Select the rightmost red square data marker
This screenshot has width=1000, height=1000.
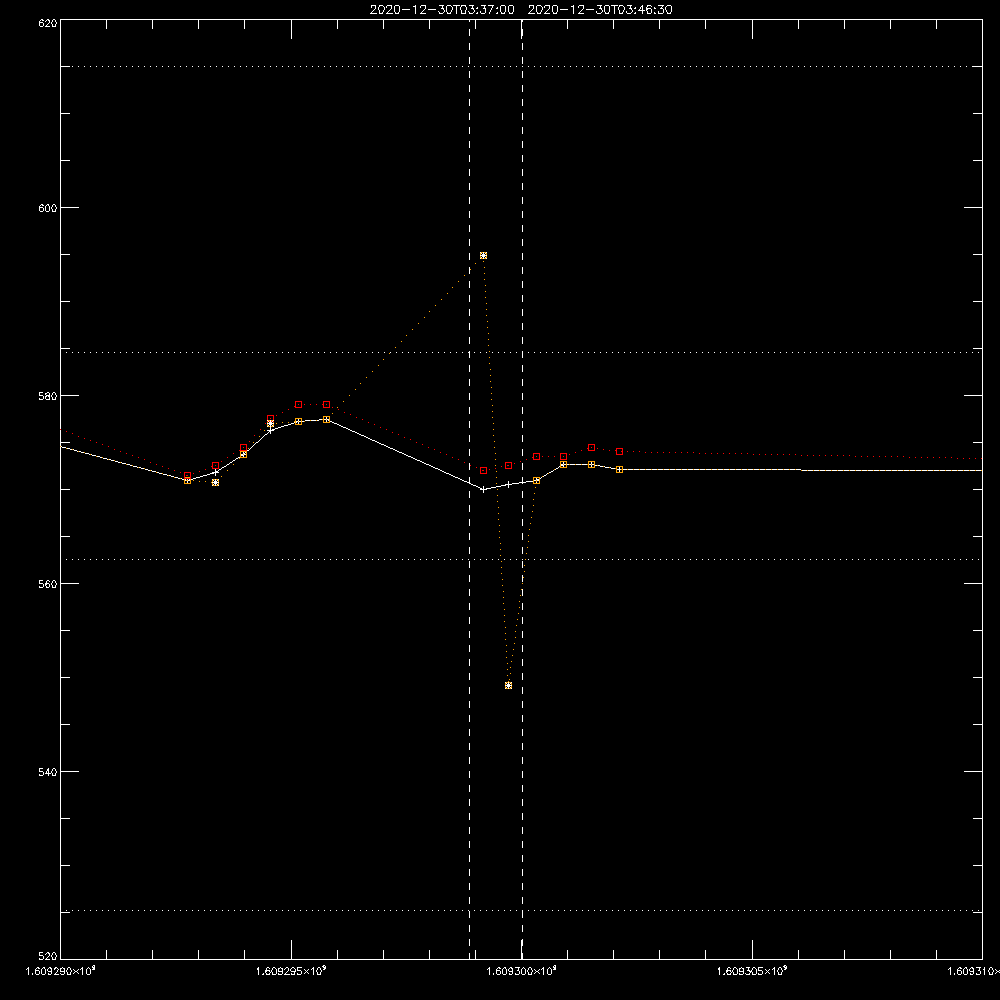click(x=619, y=452)
